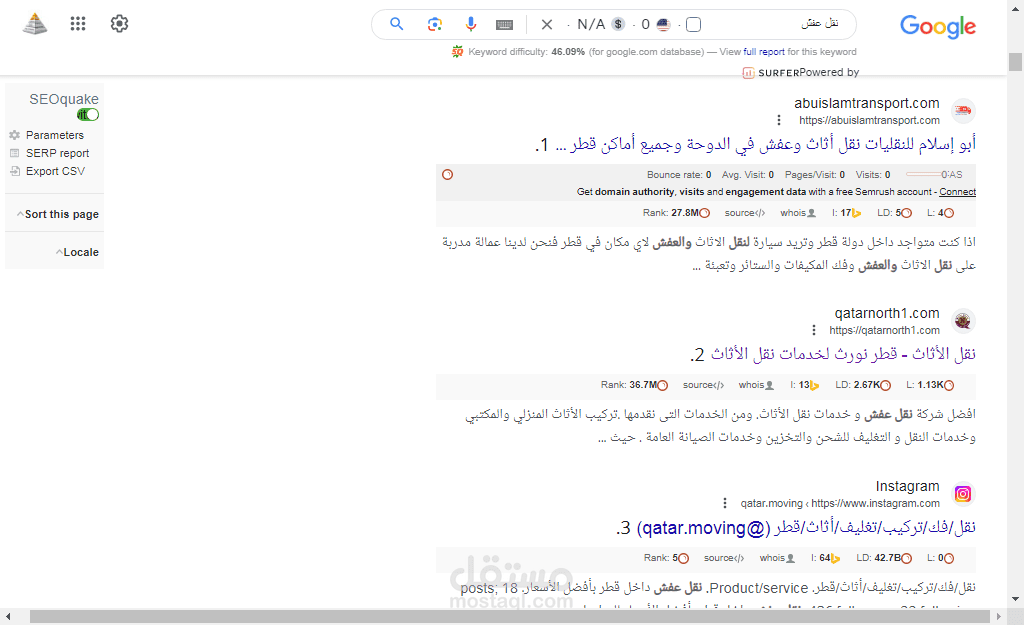Clear the search query with X
Viewport: 1024px width, 625px height.
(547, 25)
